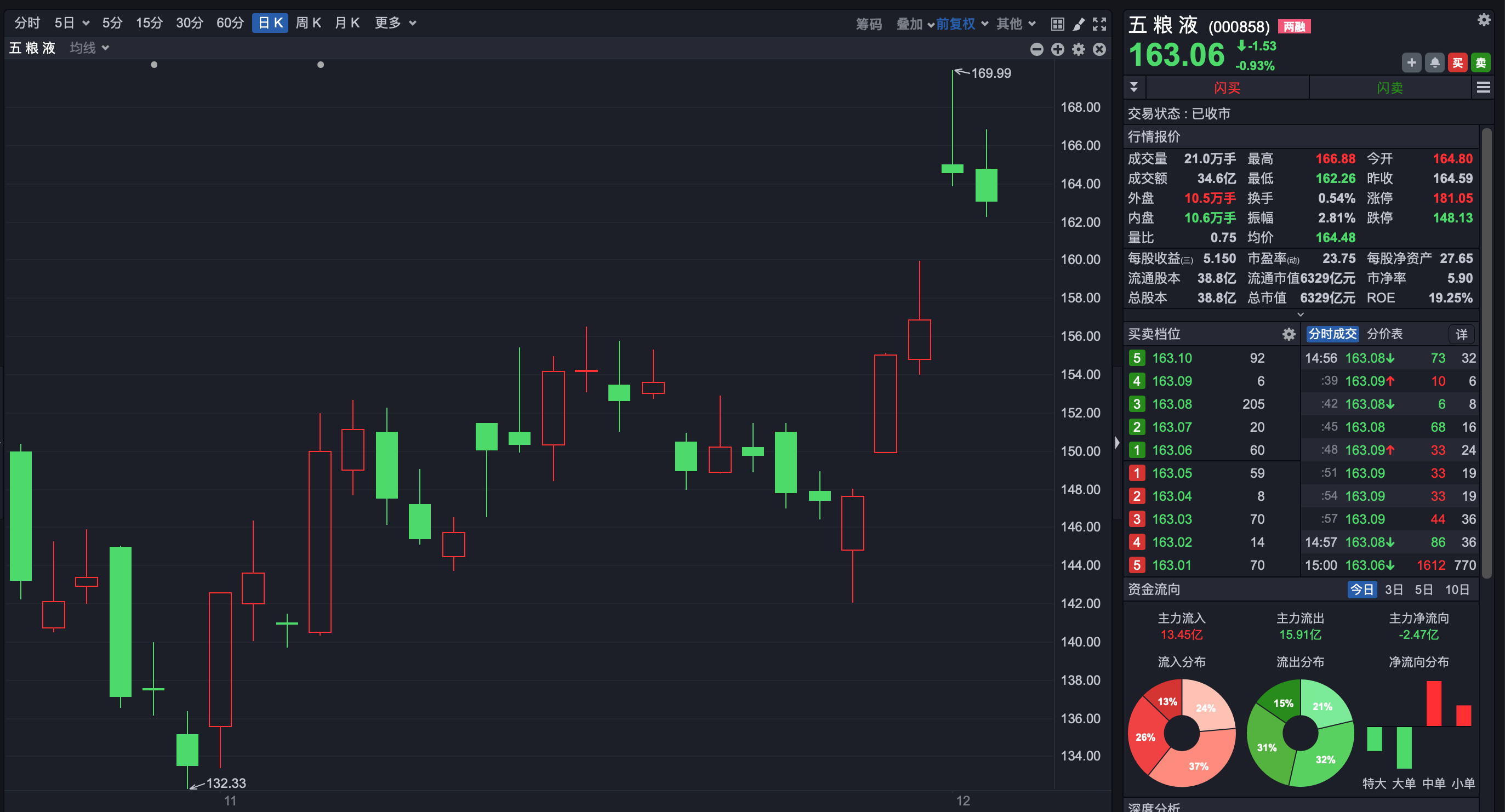1505x812 pixels.
Task: Zoom out chart with minus icon
Action: tap(1036, 49)
